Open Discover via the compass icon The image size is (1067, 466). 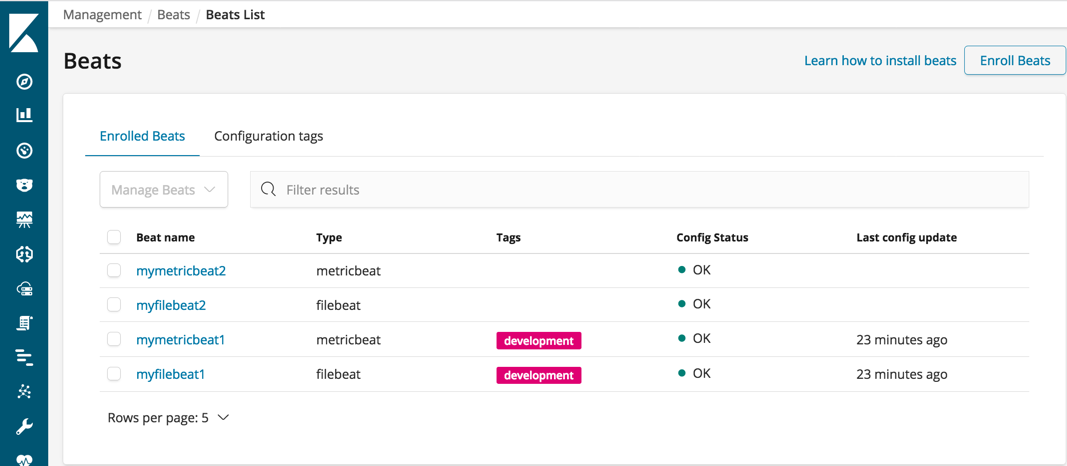click(24, 82)
